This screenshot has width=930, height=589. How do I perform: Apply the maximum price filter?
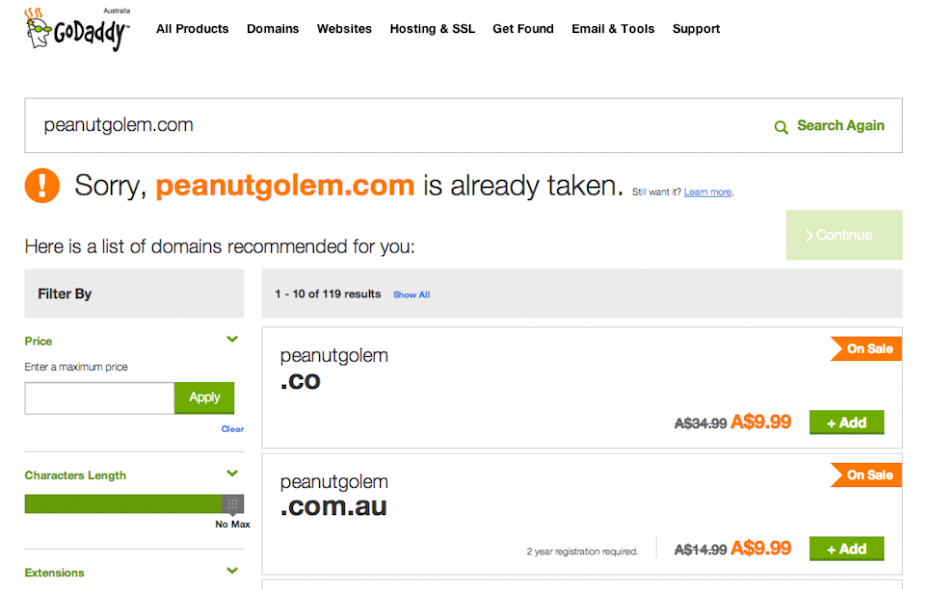tap(204, 397)
